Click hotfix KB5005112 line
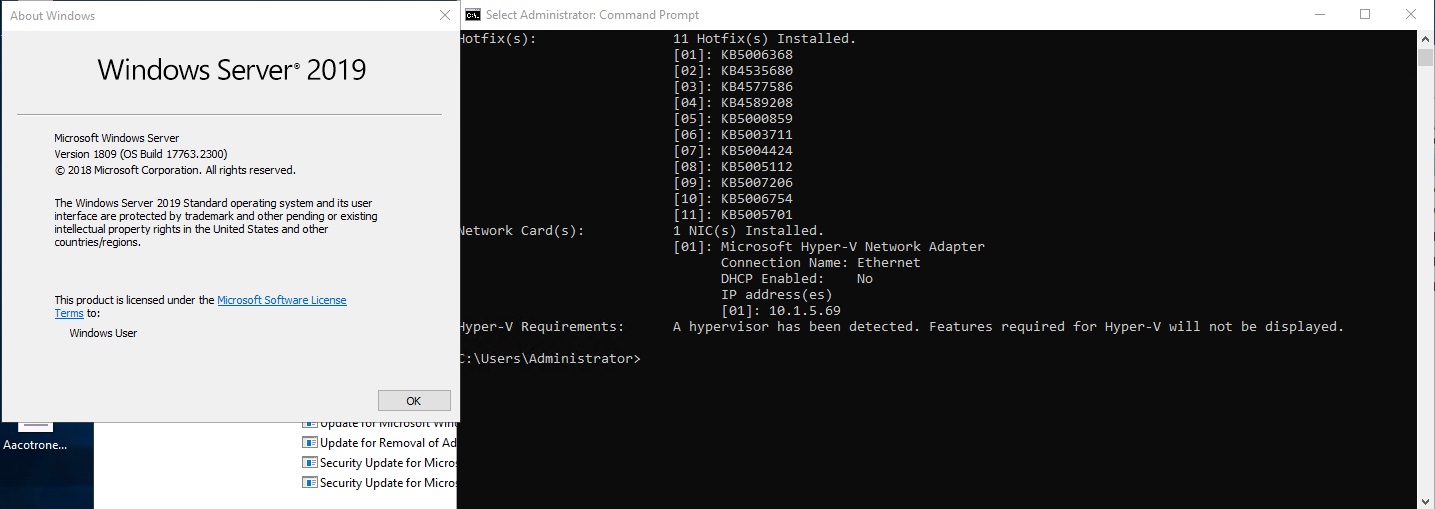The width and height of the screenshot is (1435, 509). 733,167
